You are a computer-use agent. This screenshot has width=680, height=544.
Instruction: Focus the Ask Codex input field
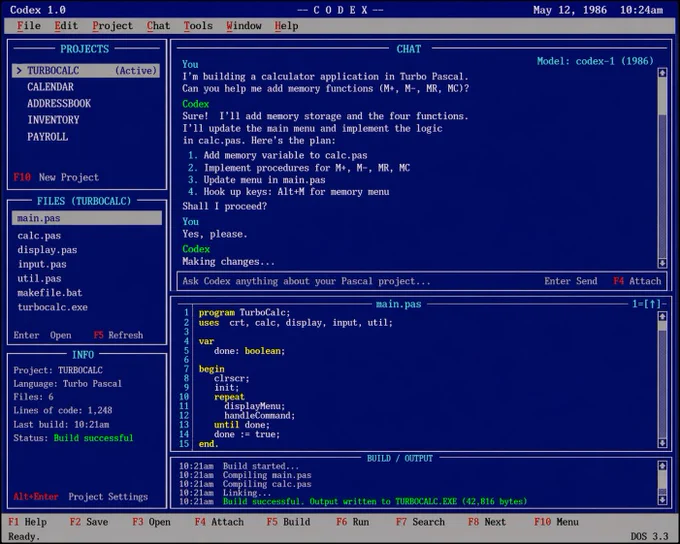pos(356,281)
